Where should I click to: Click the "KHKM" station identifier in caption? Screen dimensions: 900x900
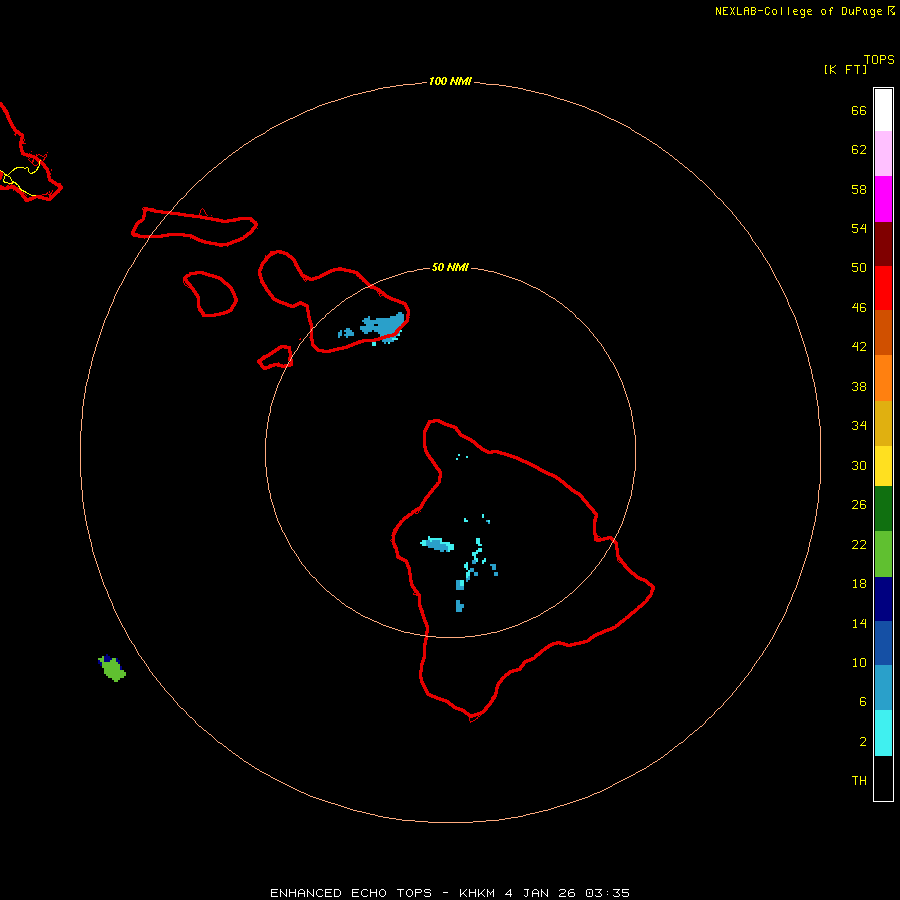477,893
